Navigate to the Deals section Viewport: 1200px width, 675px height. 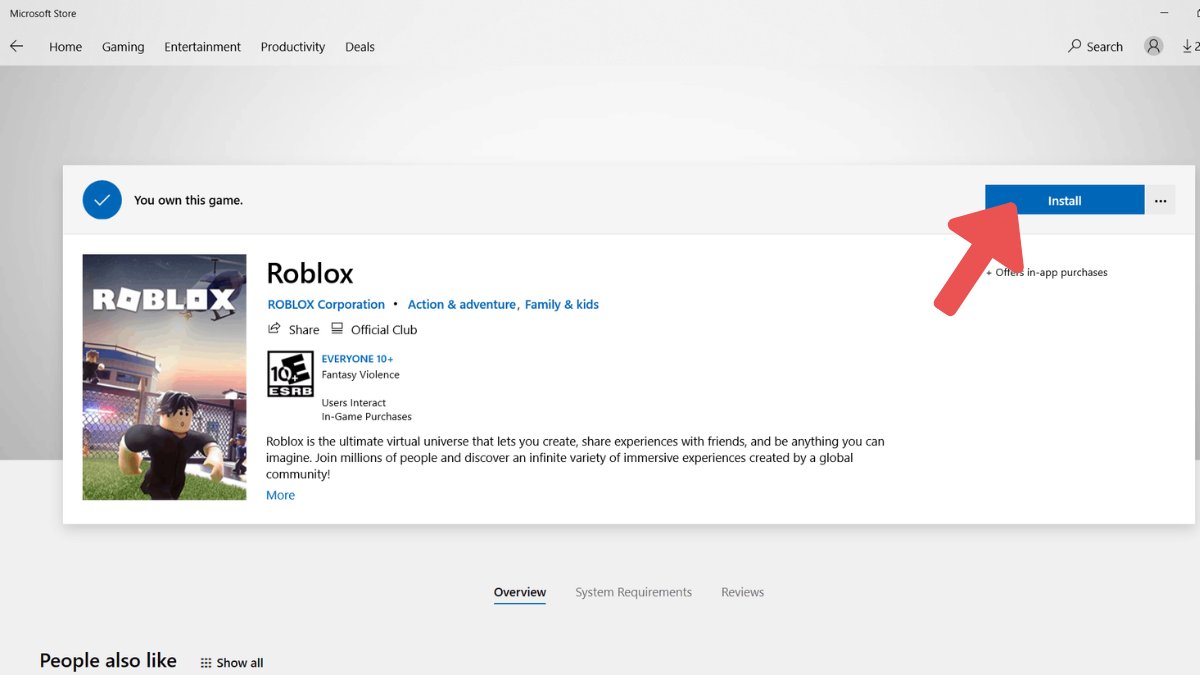click(359, 46)
